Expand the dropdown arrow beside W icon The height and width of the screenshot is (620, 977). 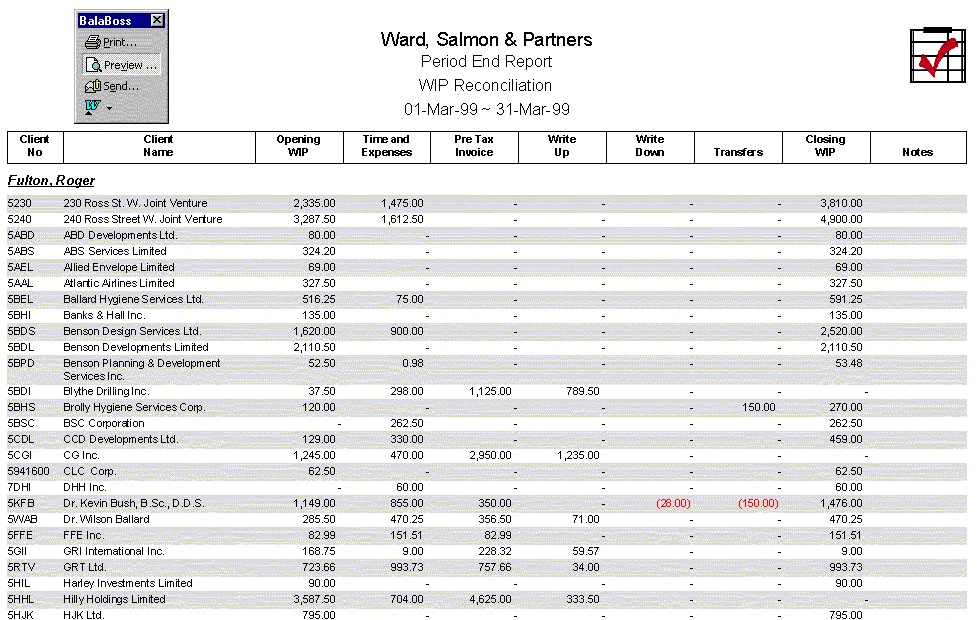click(x=109, y=108)
